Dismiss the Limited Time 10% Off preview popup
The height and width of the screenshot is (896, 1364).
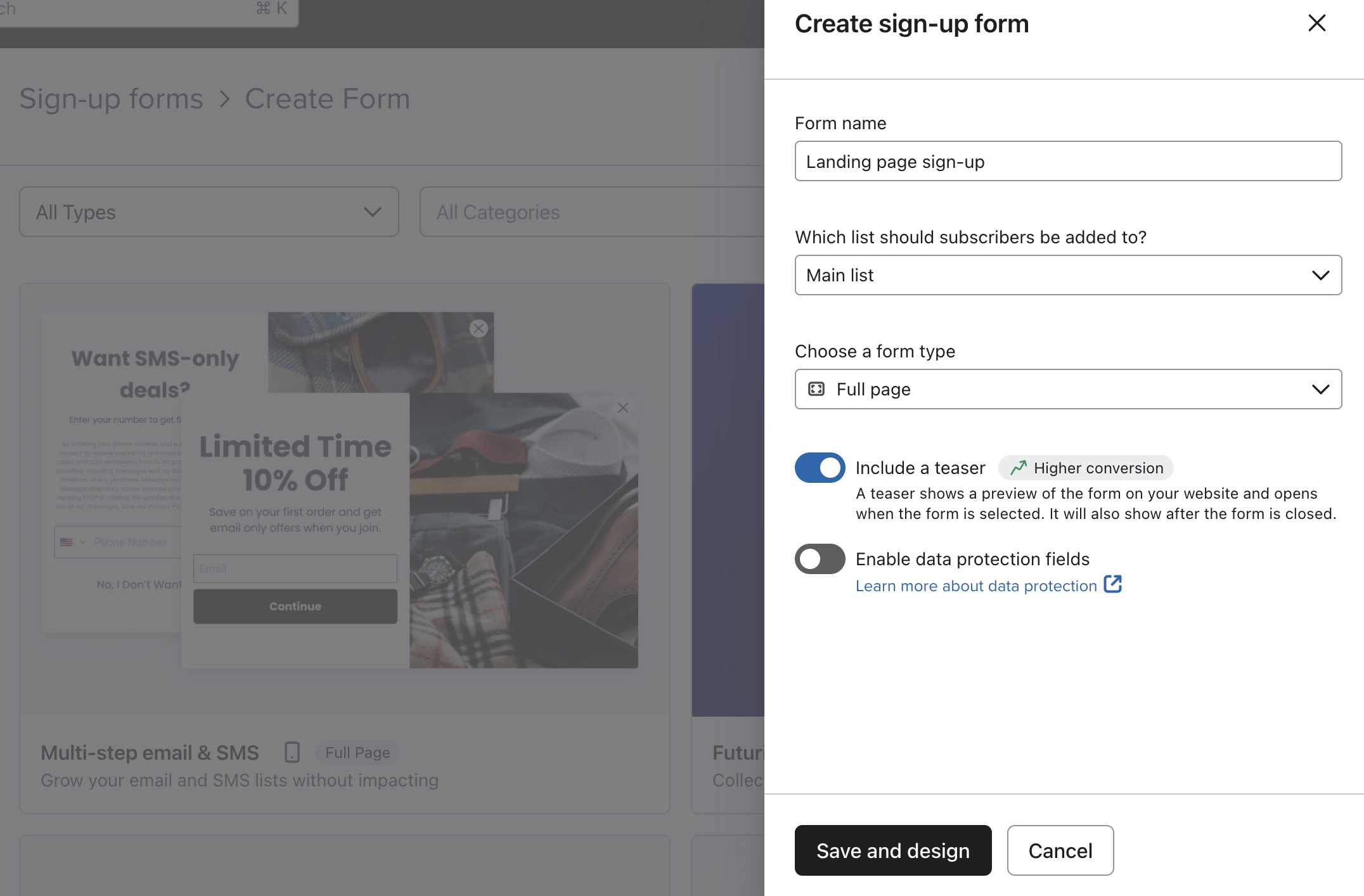(x=624, y=407)
